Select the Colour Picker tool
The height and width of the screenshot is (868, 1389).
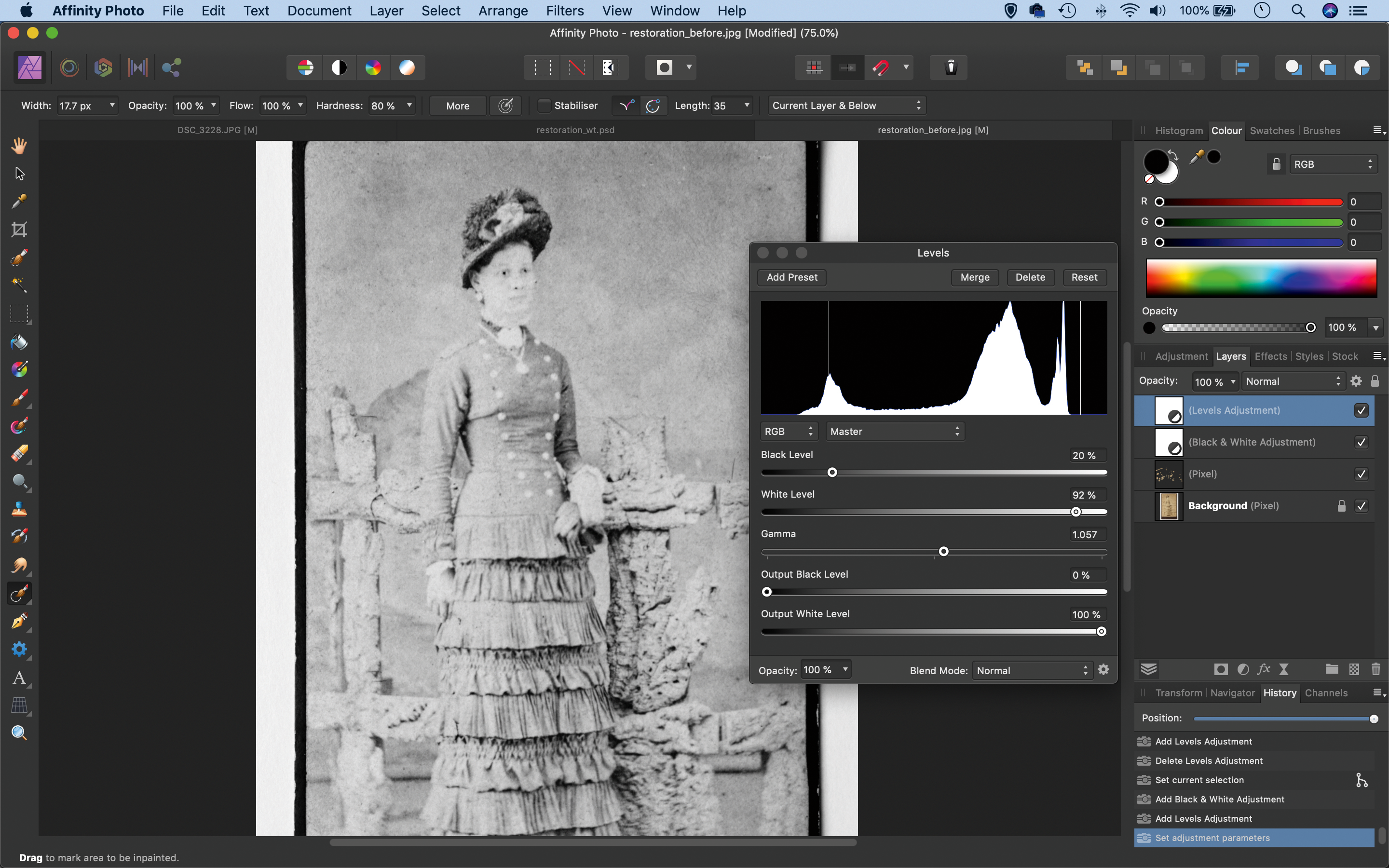(x=19, y=201)
